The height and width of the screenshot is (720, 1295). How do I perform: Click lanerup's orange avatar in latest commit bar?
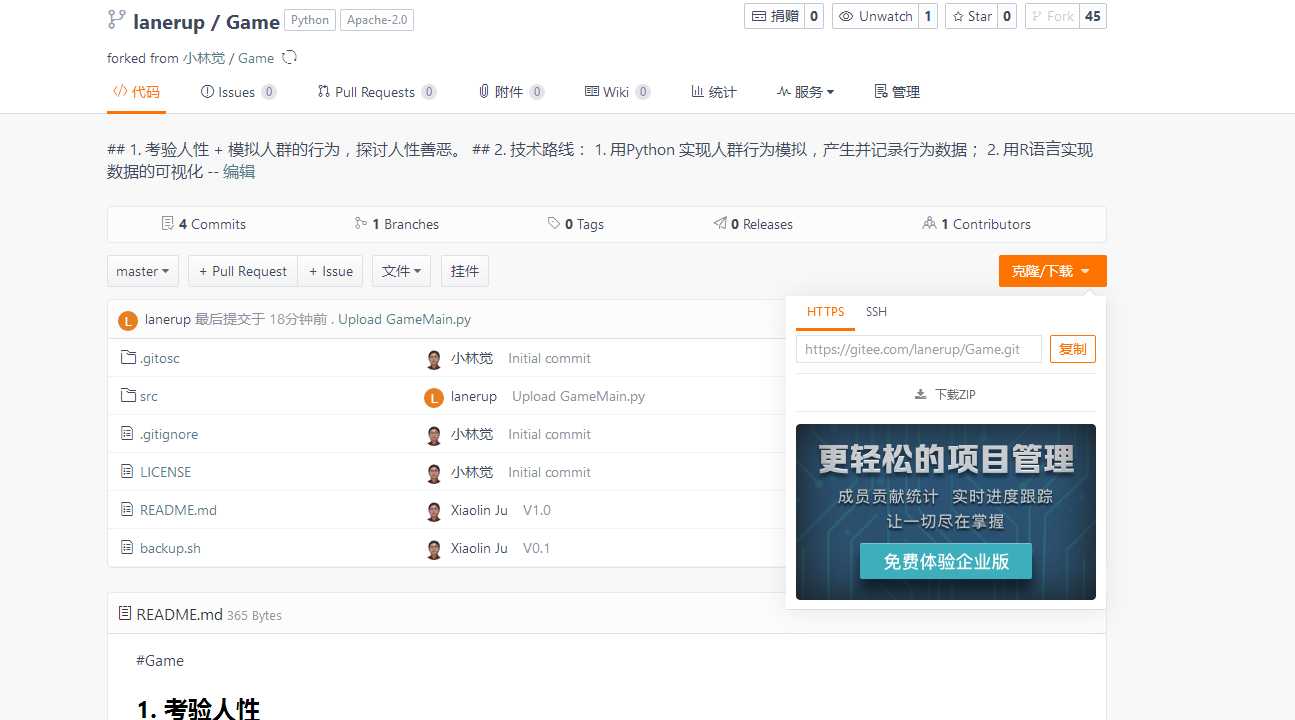(x=127, y=320)
